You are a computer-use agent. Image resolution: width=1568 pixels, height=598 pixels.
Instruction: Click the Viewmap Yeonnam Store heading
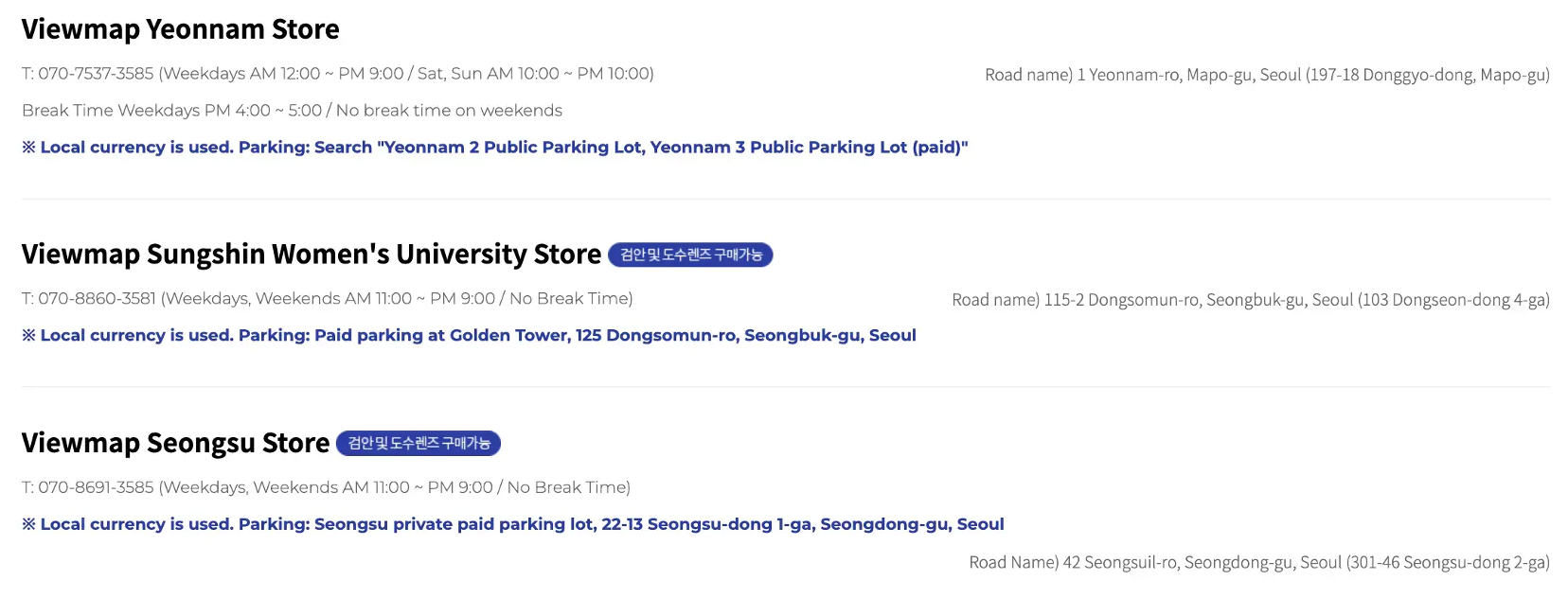click(180, 29)
